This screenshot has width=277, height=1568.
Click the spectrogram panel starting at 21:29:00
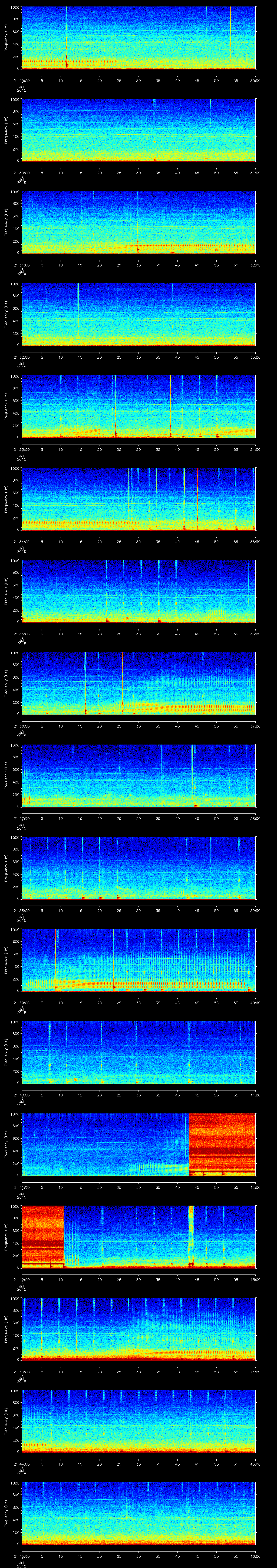pos(139,38)
